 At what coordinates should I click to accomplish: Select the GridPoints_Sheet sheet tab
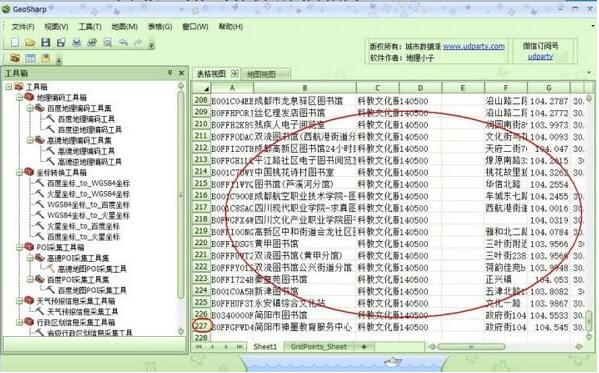[319, 347]
